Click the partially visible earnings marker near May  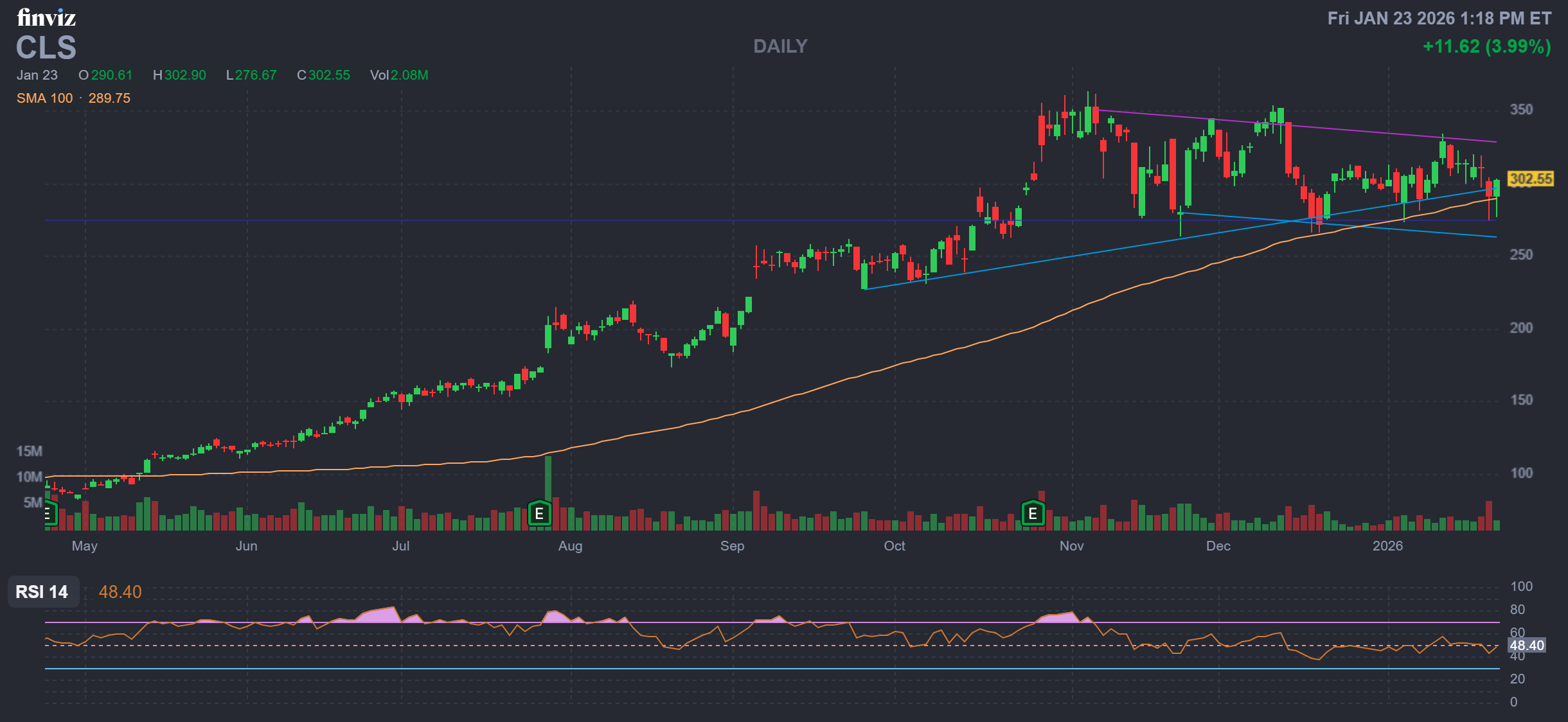click(x=49, y=514)
